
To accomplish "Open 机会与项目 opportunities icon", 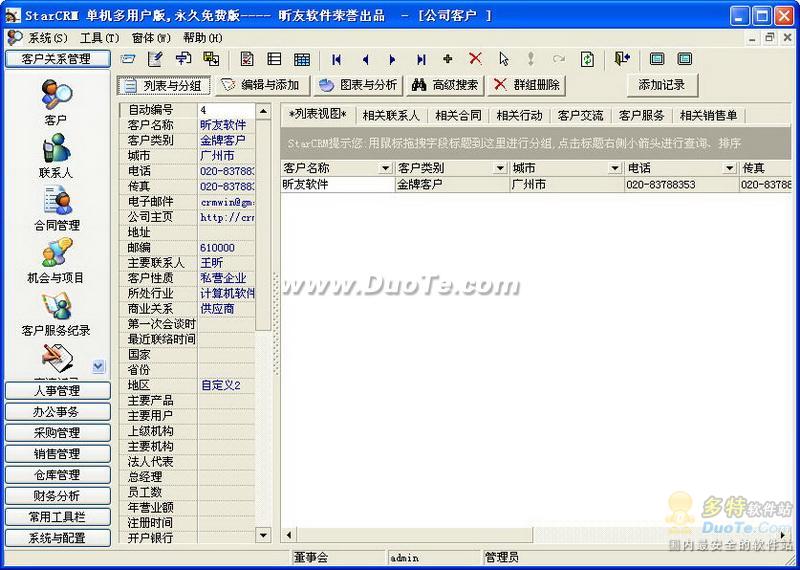I will click(x=56, y=256).
